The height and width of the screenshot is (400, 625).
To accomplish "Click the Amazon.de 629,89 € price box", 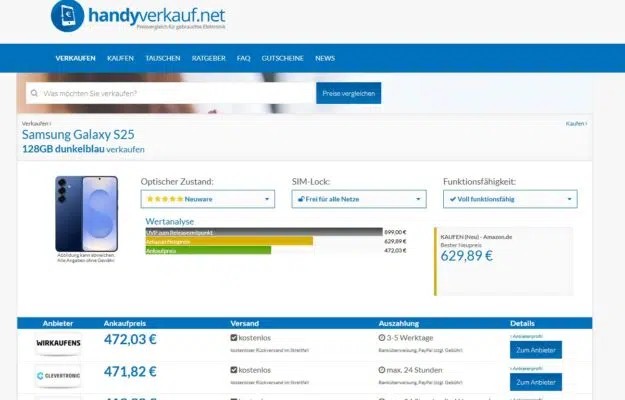I will coord(504,261).
